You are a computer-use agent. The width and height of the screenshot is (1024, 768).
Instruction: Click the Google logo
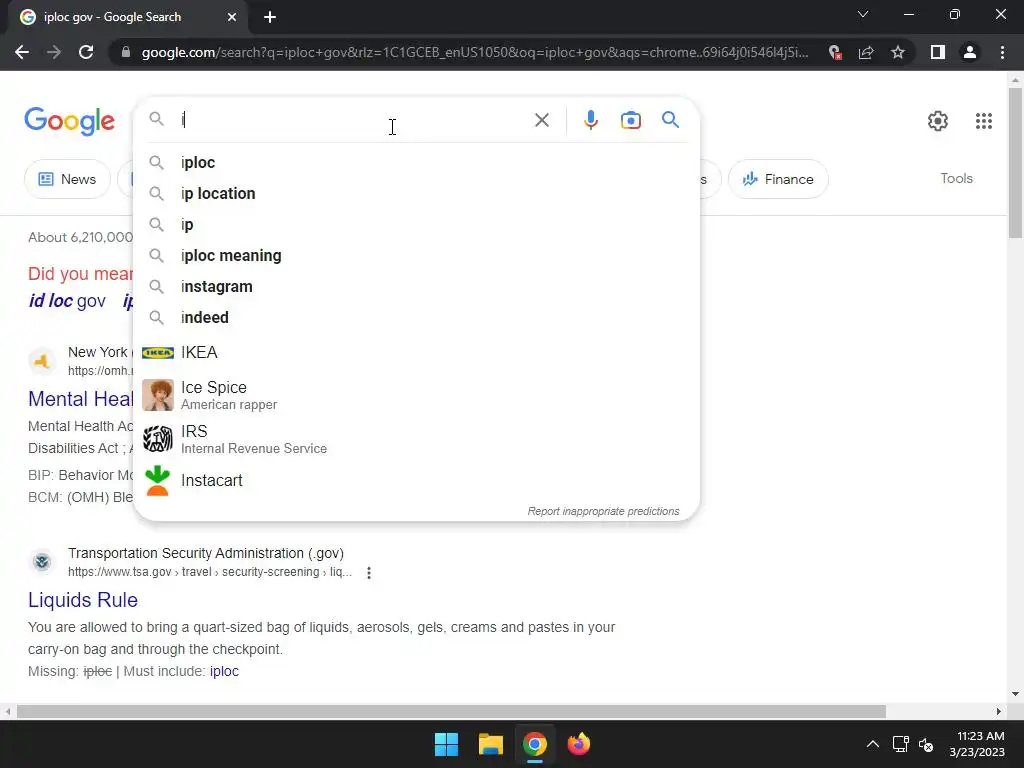click(x=69, y=121)
